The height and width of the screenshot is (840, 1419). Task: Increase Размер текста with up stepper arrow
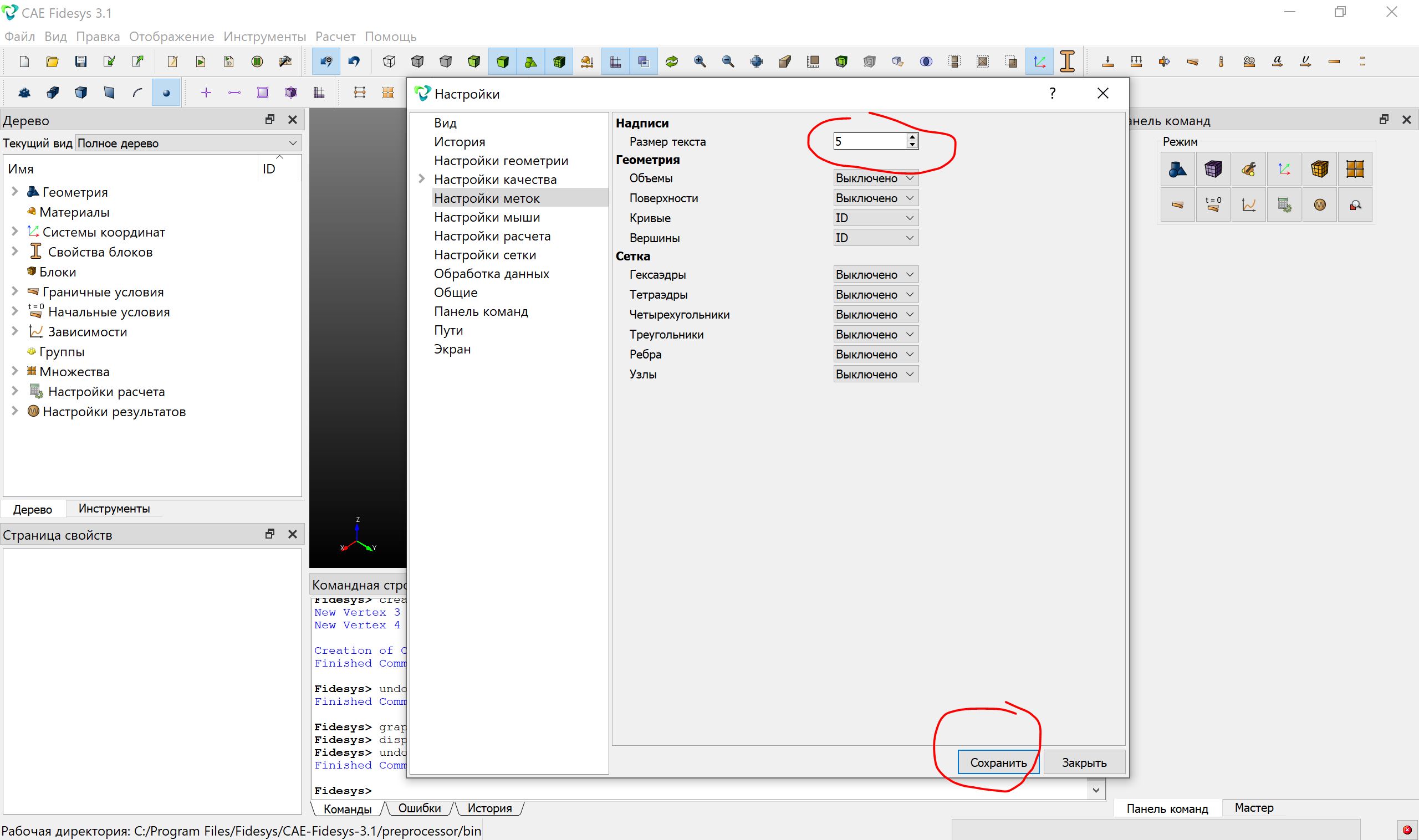tap(912, 137)
